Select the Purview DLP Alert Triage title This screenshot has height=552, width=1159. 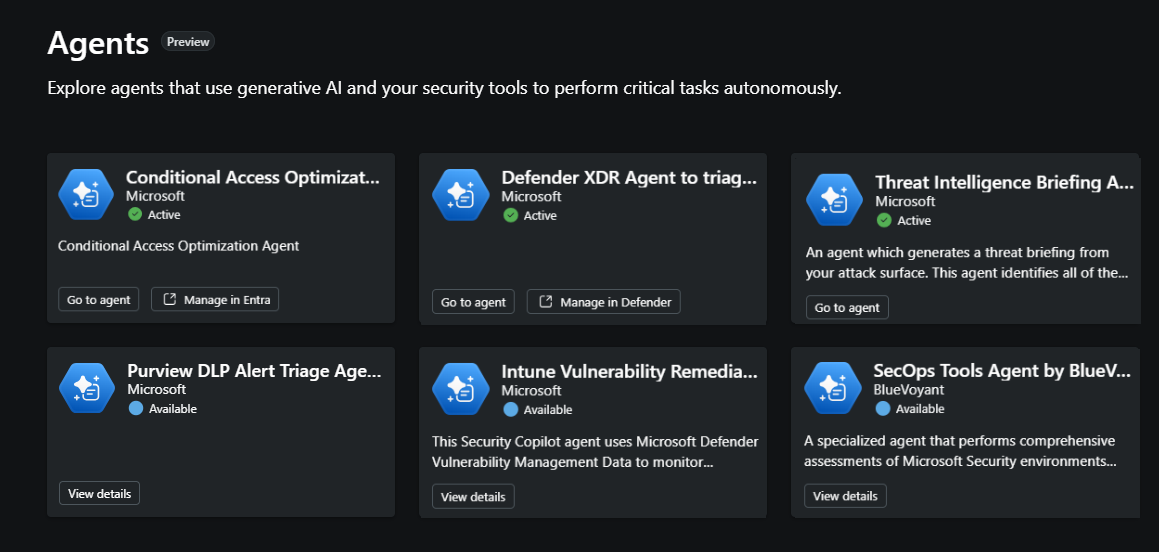254,371
